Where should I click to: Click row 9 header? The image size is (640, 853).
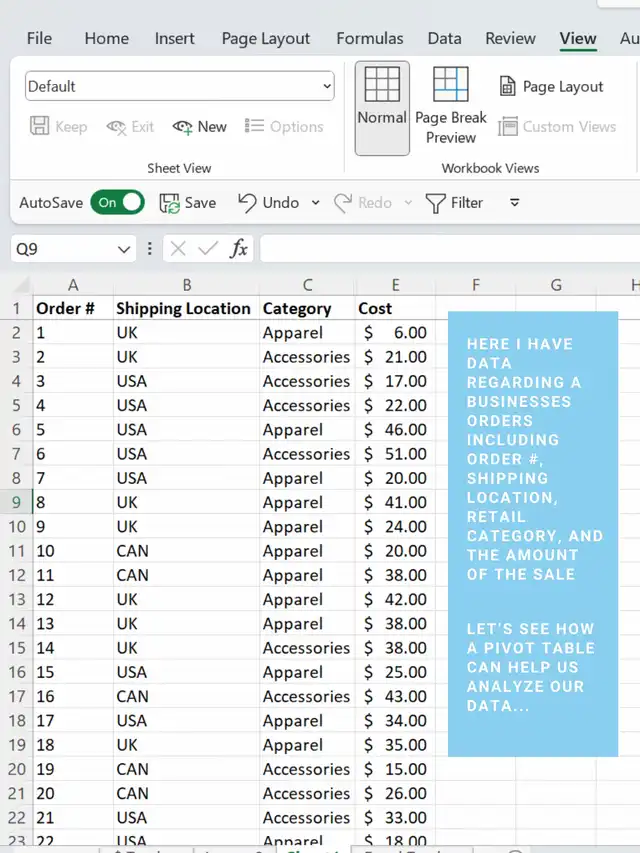click(x=17, y=503)
